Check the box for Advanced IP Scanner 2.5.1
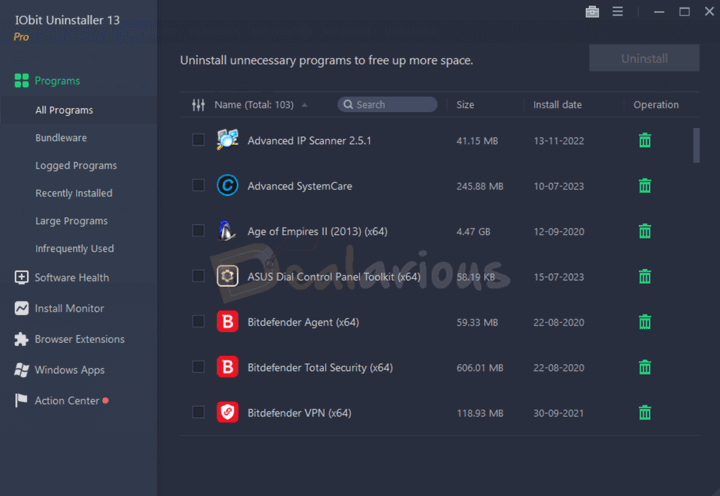 pos(198,140)
